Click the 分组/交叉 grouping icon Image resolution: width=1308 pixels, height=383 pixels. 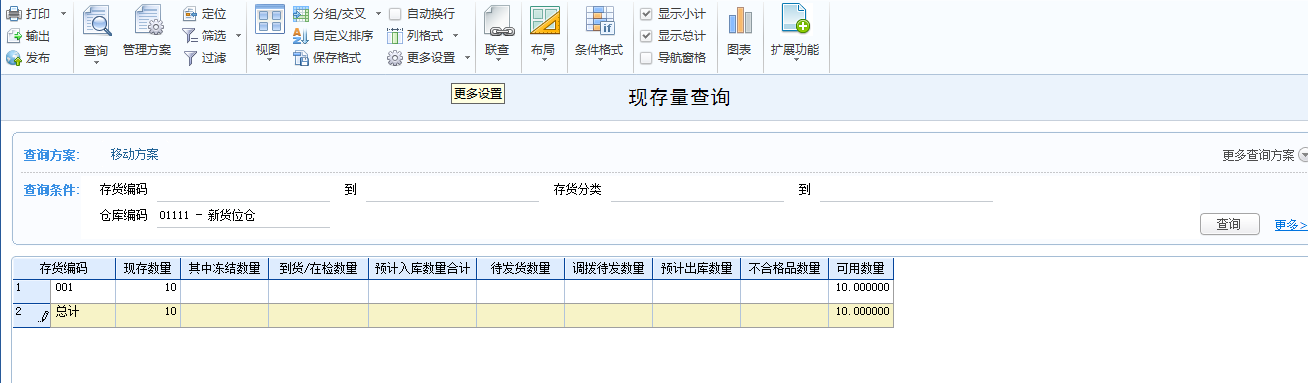pyautogui.click(x=301, y=14)
